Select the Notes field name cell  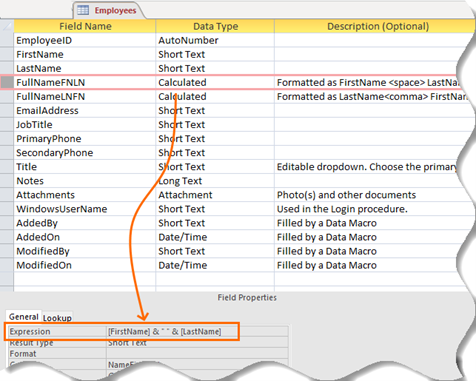(x=85, y=181)
